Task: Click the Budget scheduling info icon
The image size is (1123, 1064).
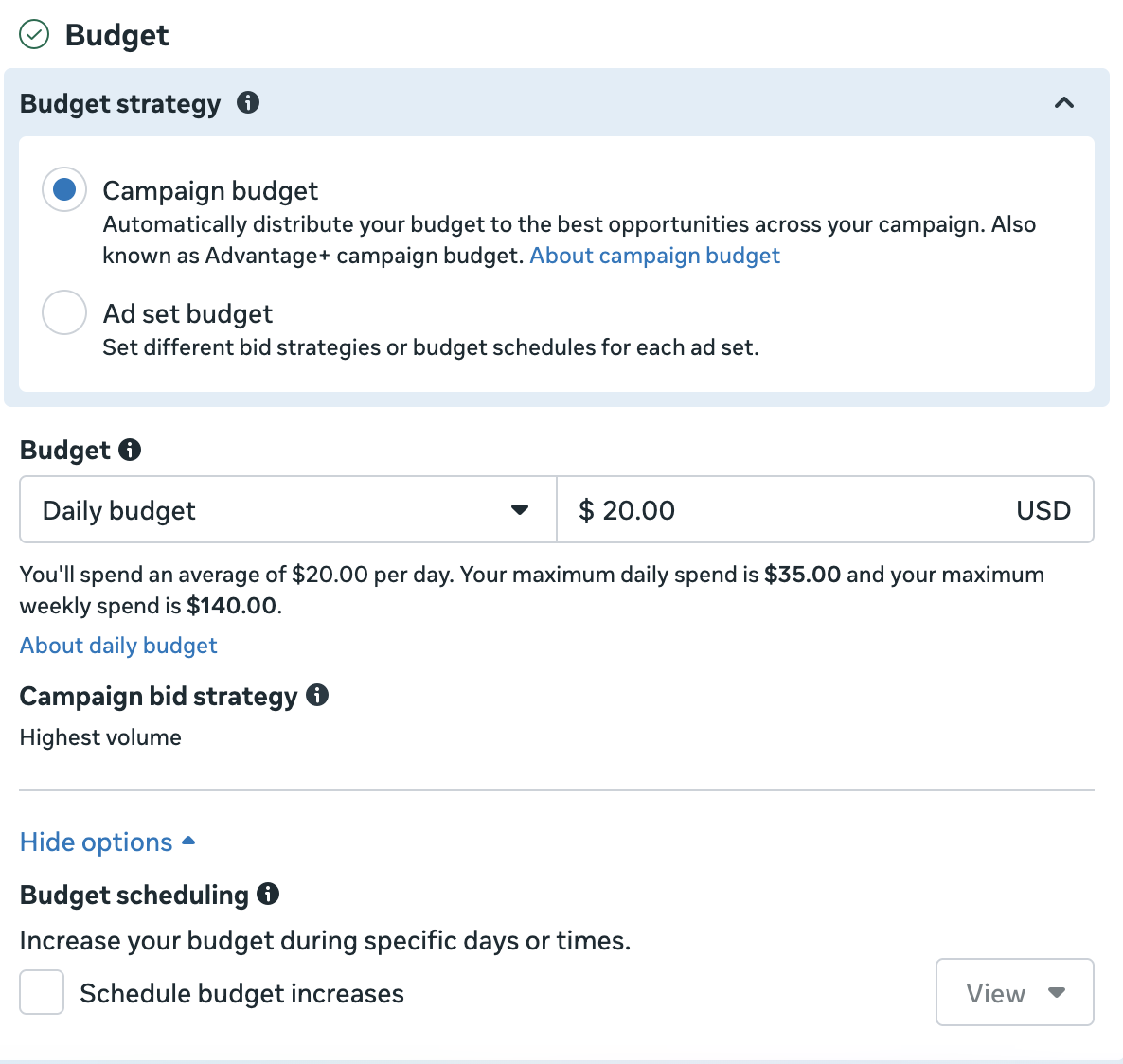Action: pos(268,895)
